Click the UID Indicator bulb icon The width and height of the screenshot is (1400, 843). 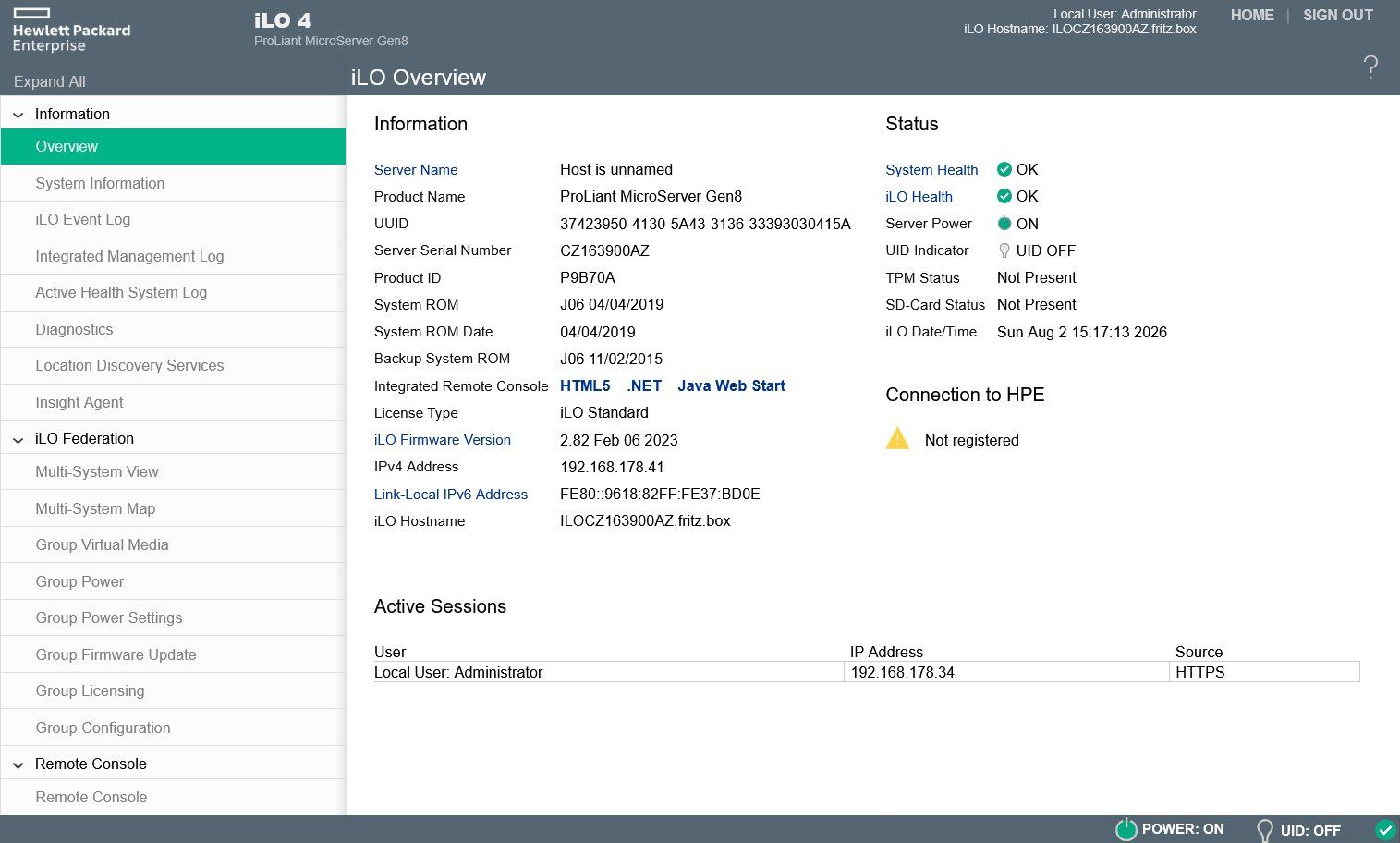click(1004, 250)
